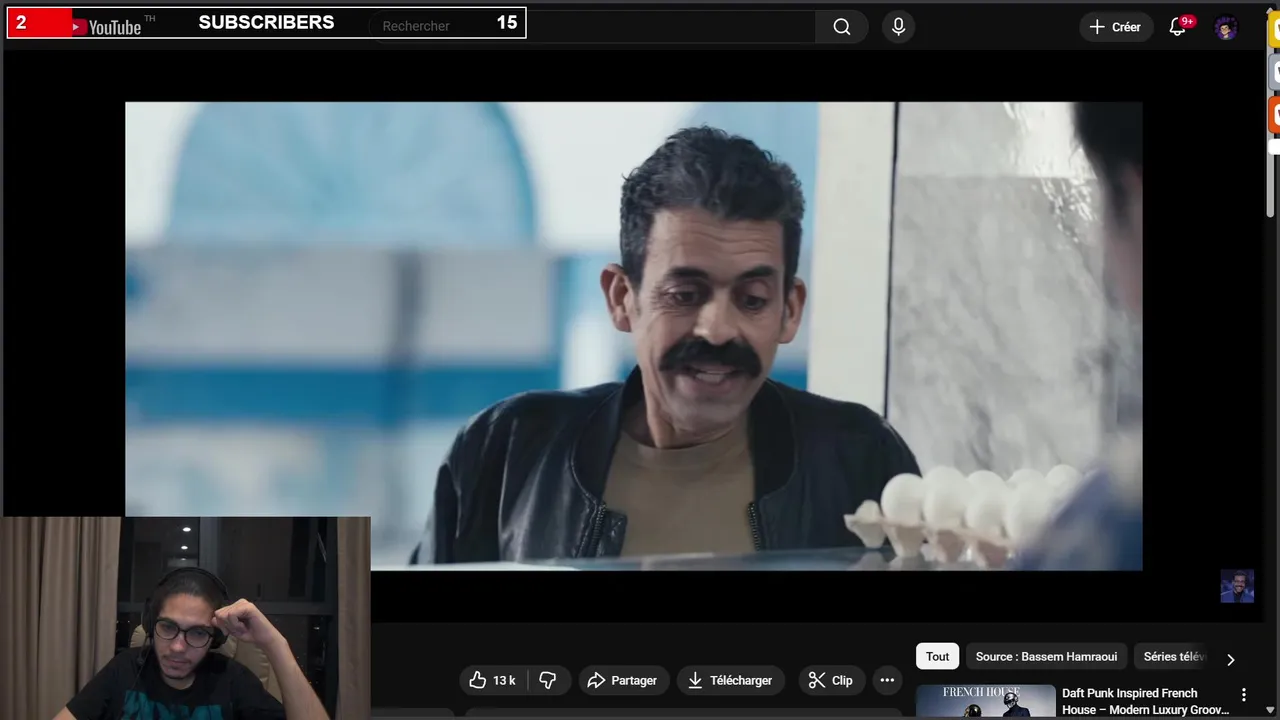Open options menu for Daft Punk video

(1244, 694)
